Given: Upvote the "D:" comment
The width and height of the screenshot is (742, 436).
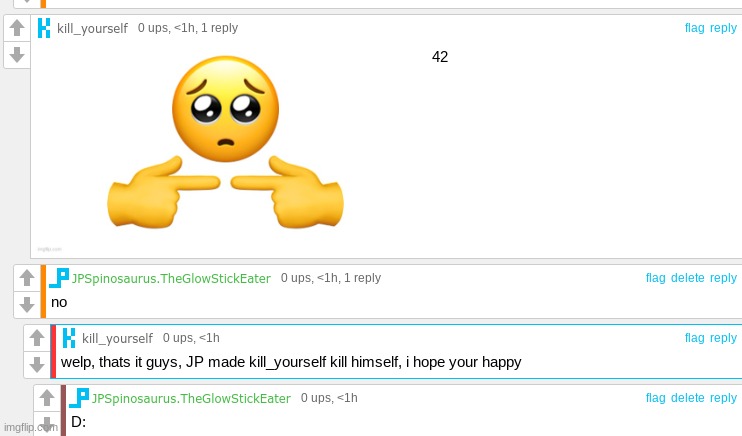Looking at the screenshot, I should 47,398.
